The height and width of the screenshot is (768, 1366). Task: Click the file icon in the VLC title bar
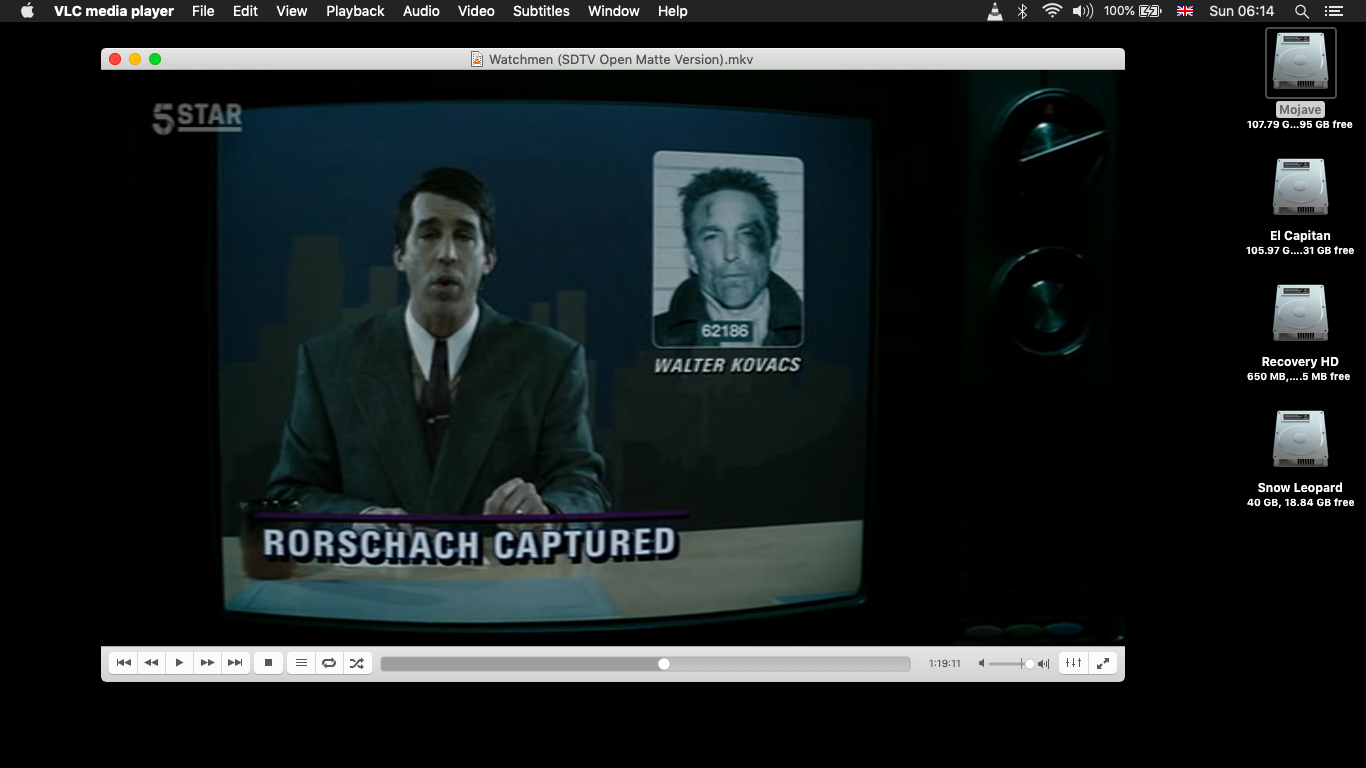click(x=478, y=59)
